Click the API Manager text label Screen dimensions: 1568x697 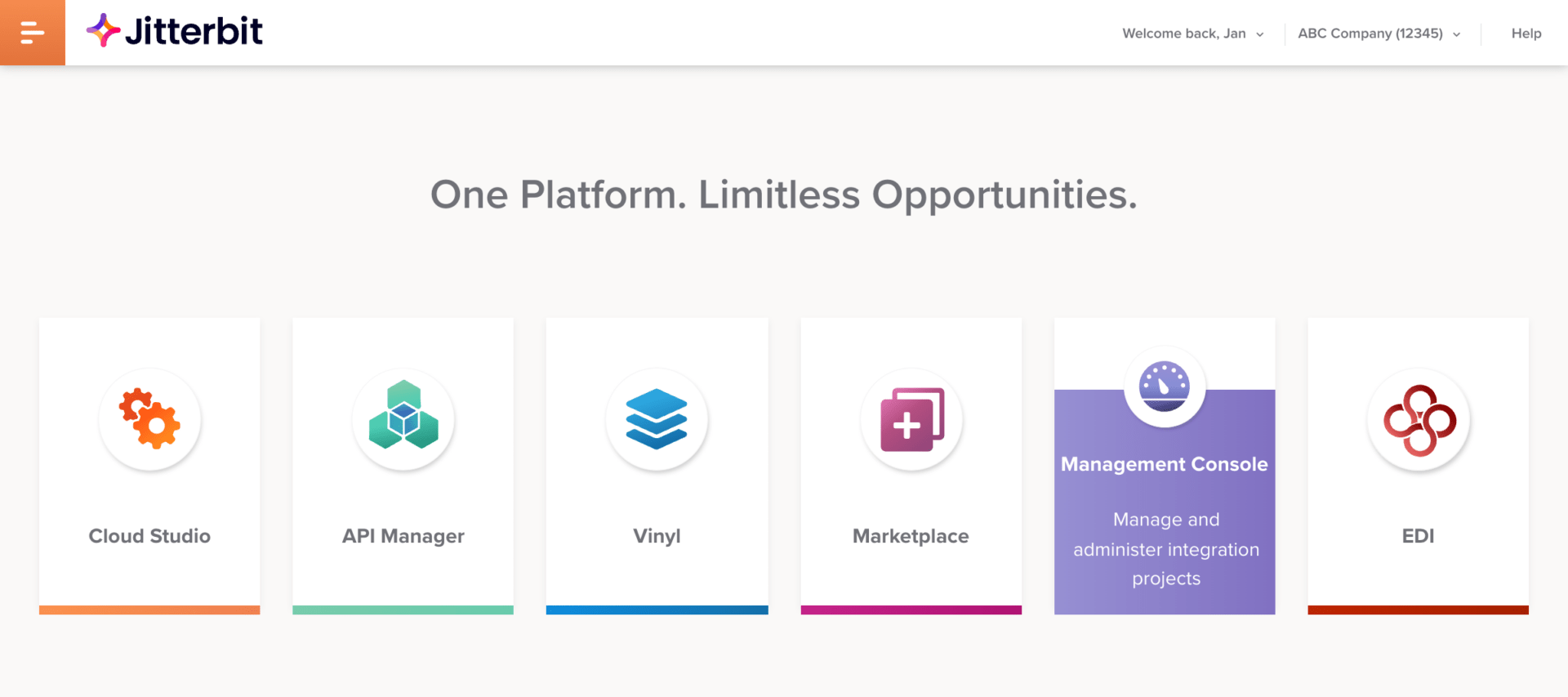[403, 536]
